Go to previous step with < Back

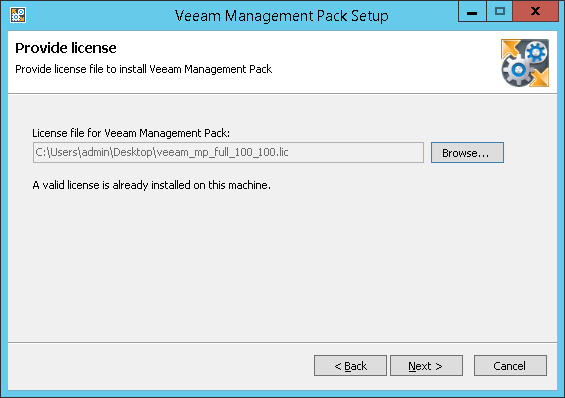[350, 366]
